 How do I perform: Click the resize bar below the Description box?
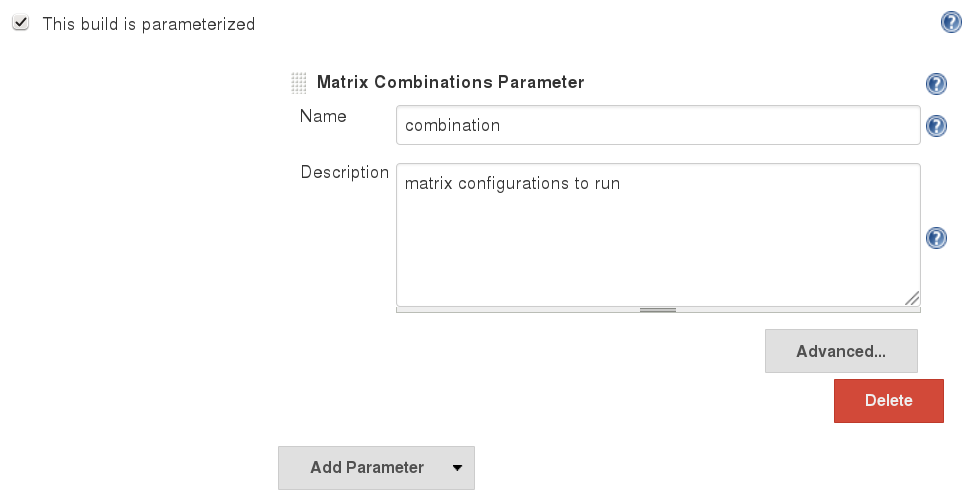click(658, 310)
